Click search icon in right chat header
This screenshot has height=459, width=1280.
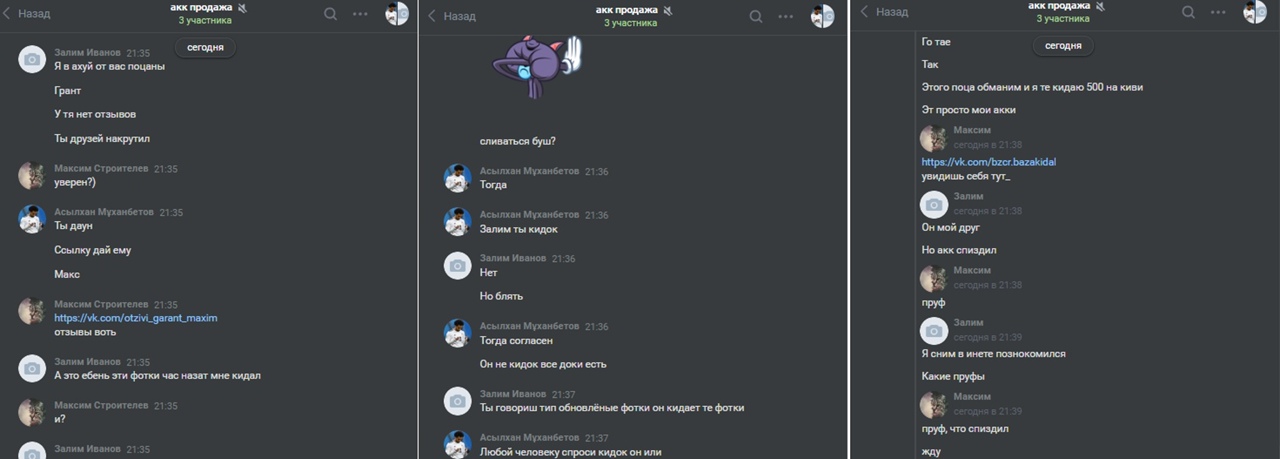(1188, 12)
